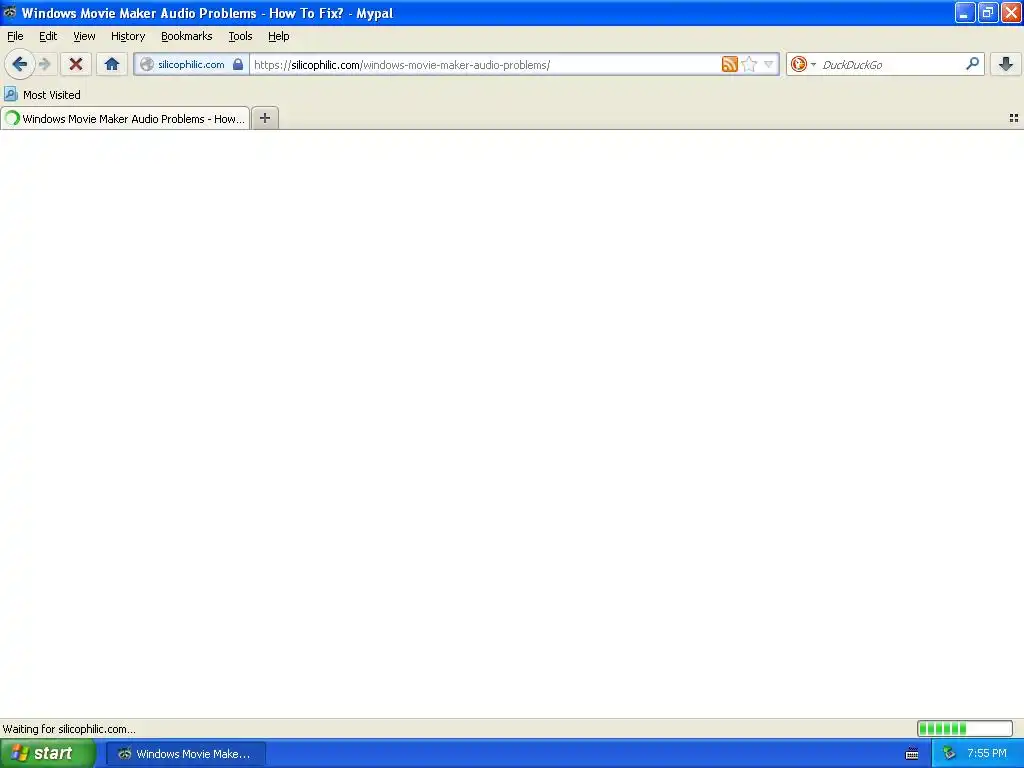Go back to previous page
Image resolution: width=1024 pixels, height=768 pixels.
[x=20, y=64]
